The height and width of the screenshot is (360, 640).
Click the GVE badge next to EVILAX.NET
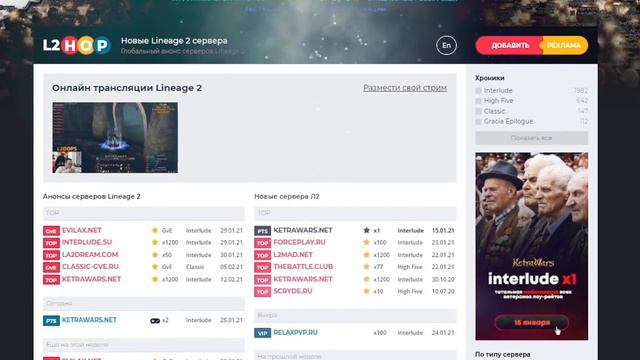point(51,231)
